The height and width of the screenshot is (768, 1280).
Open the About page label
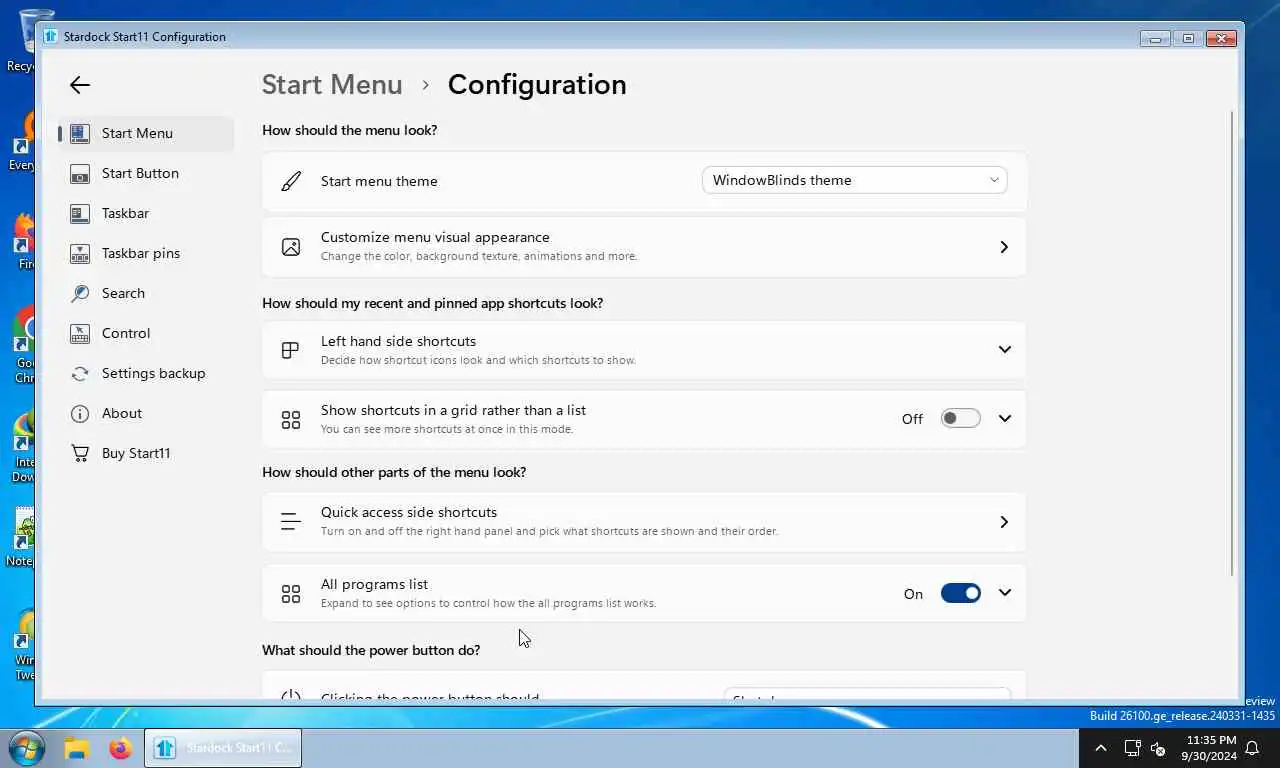122,413
